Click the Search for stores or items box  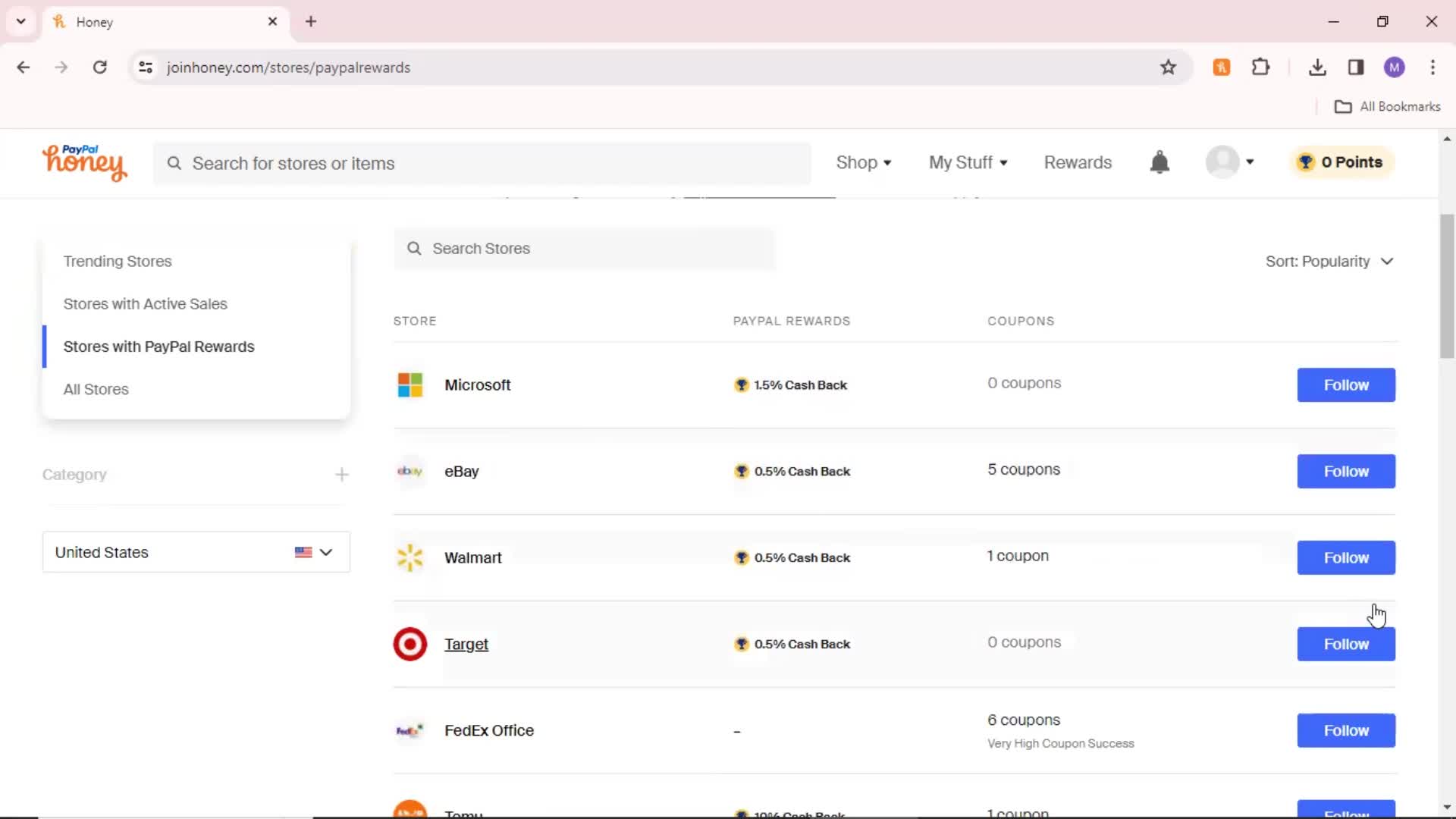coord(482,163)
